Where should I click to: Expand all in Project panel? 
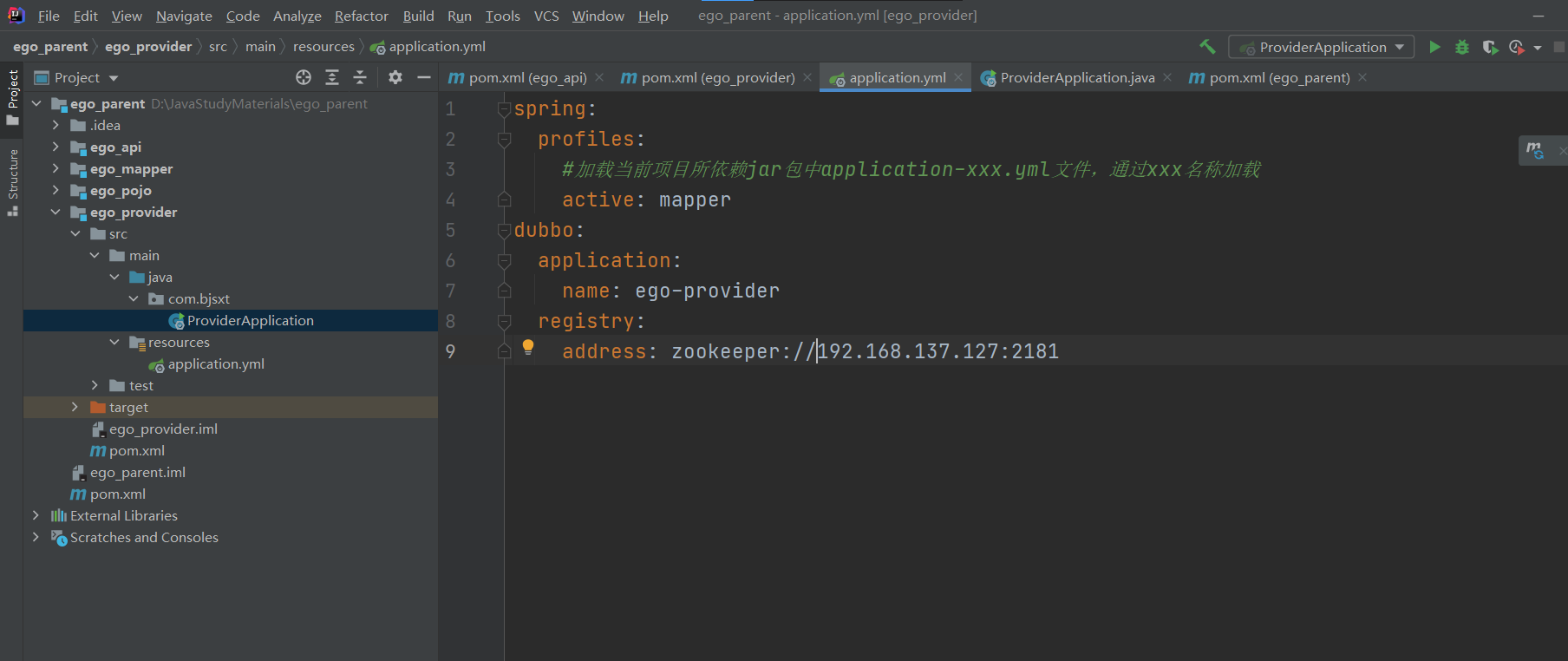(x=332, y=77)
